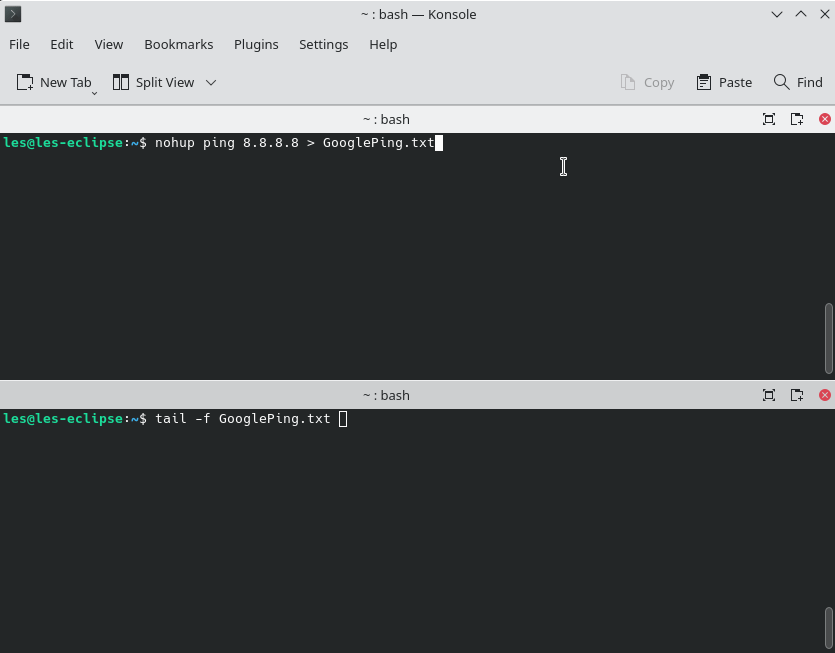This screenshot has height=653, width=835.
Task: Maximize the top terminal split
Action: click(x=769, y=118)
